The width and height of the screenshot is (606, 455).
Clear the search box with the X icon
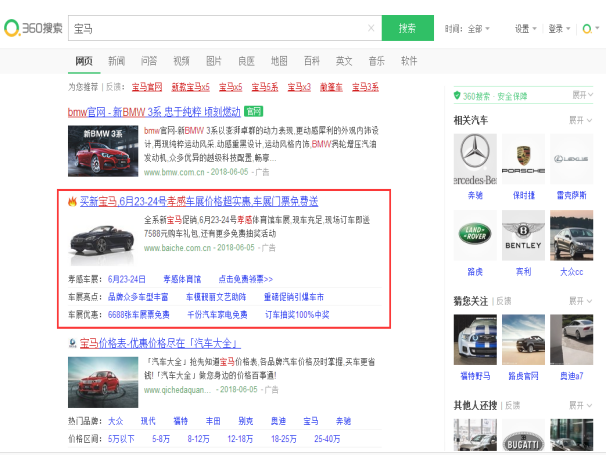coord(371,28)
